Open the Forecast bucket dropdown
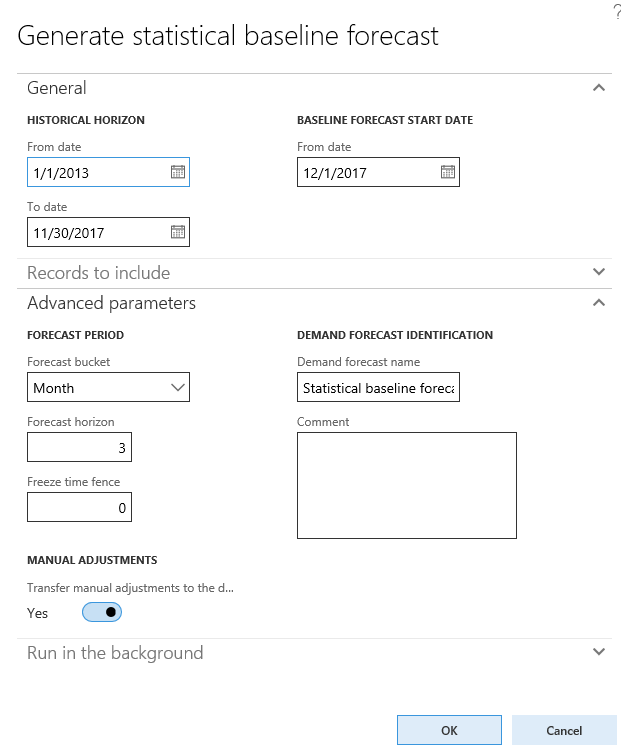This screenshot has height=754, width=621. 108,387
